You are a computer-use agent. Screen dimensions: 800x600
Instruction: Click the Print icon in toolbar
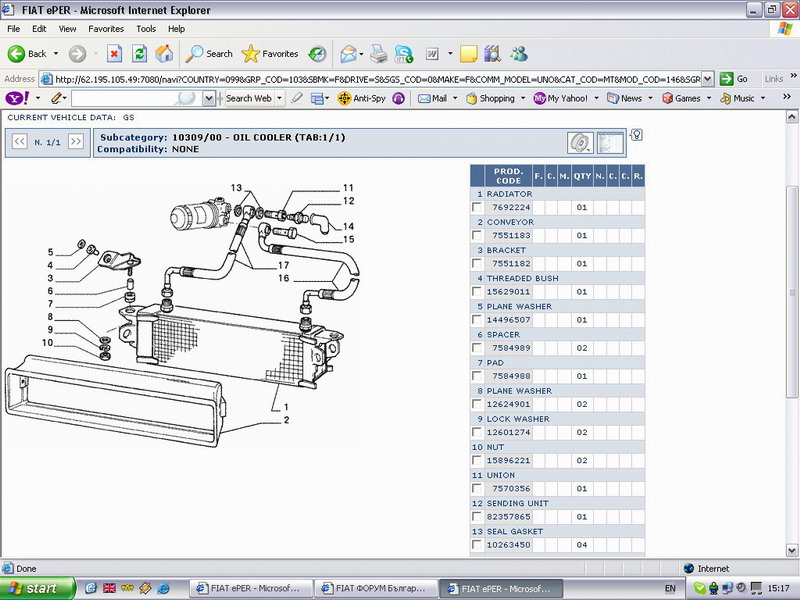point(379,54)
